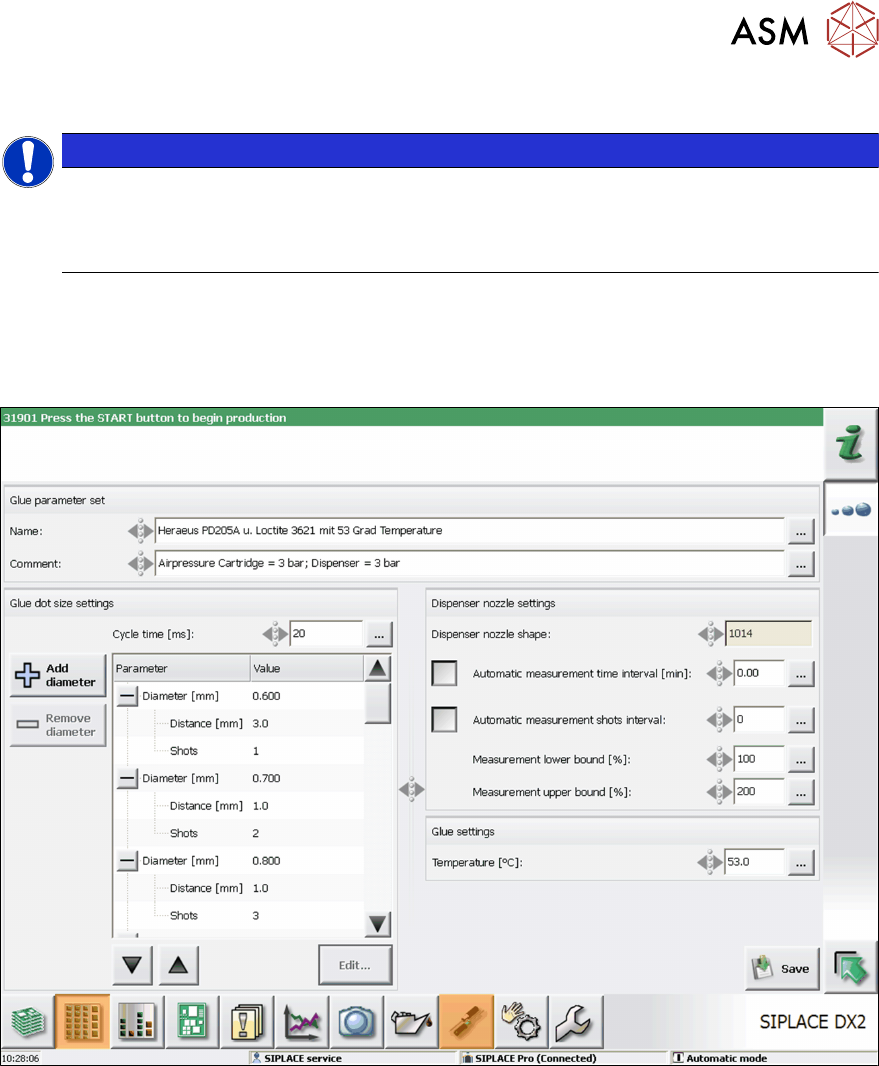Screen dimensions: 879x1066
Task: Open ellipsis editor for measurement shots interval
Action: pos(801,720)
